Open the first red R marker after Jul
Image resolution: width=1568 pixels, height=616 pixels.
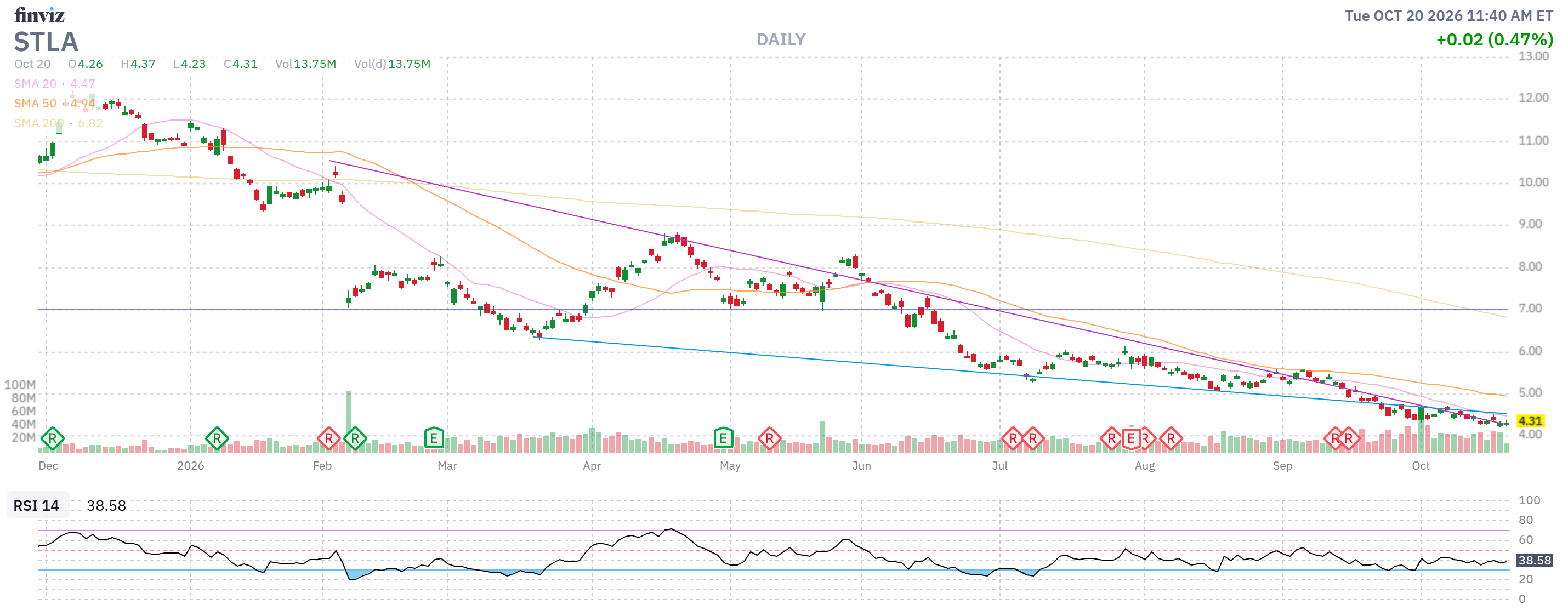coord(1013,438)
